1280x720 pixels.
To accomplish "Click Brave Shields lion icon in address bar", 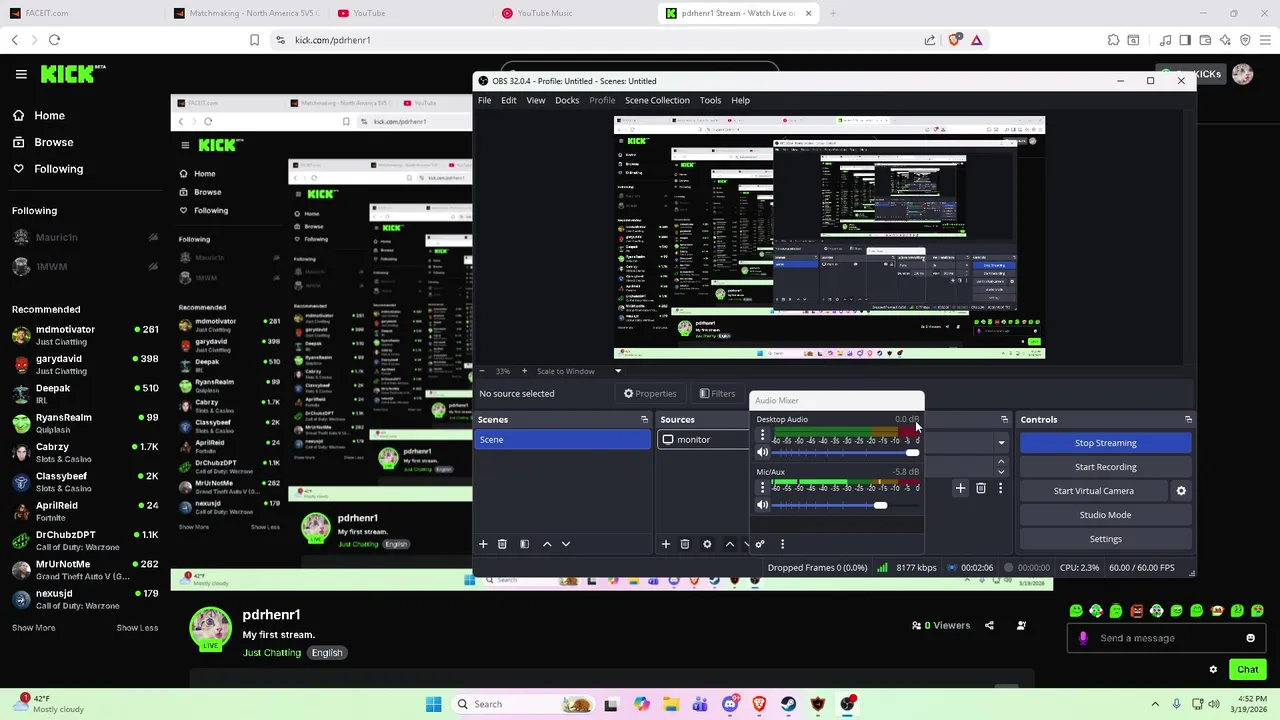I will [954, 40].
